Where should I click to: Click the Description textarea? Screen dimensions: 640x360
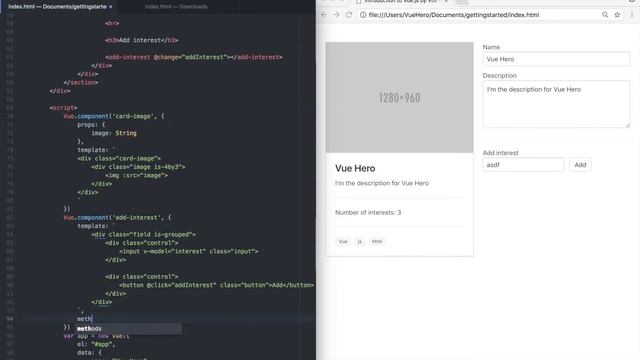556,104
